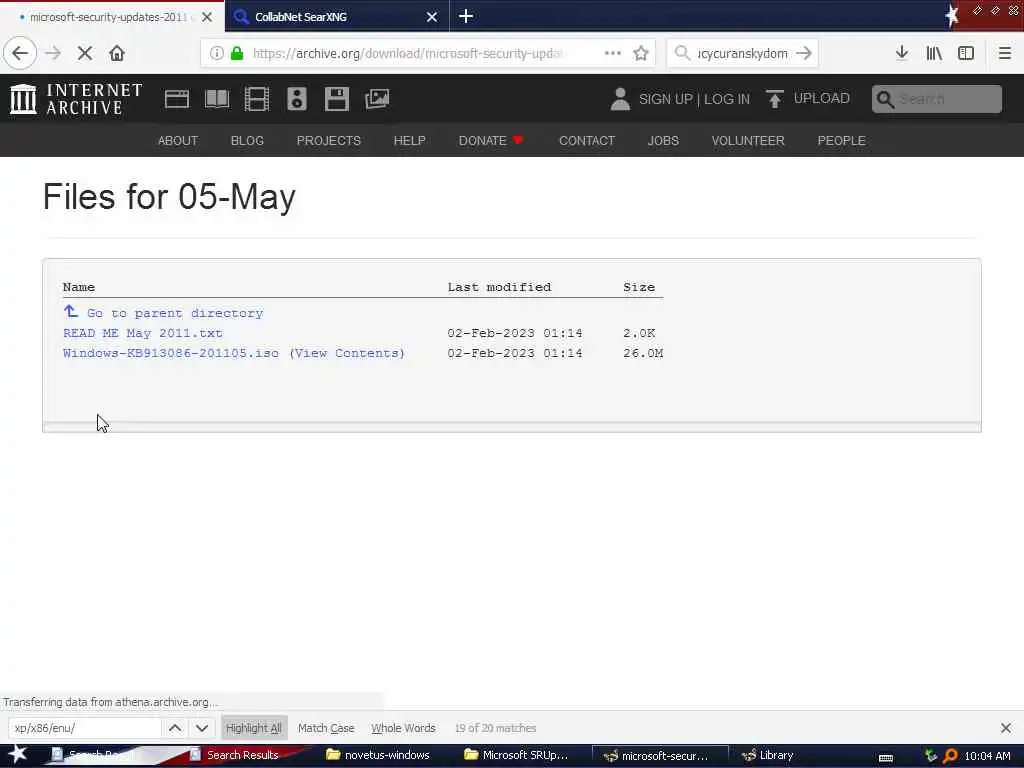
Task: Click the orange magnifier tray icon
Action: (x=950, y=756)
